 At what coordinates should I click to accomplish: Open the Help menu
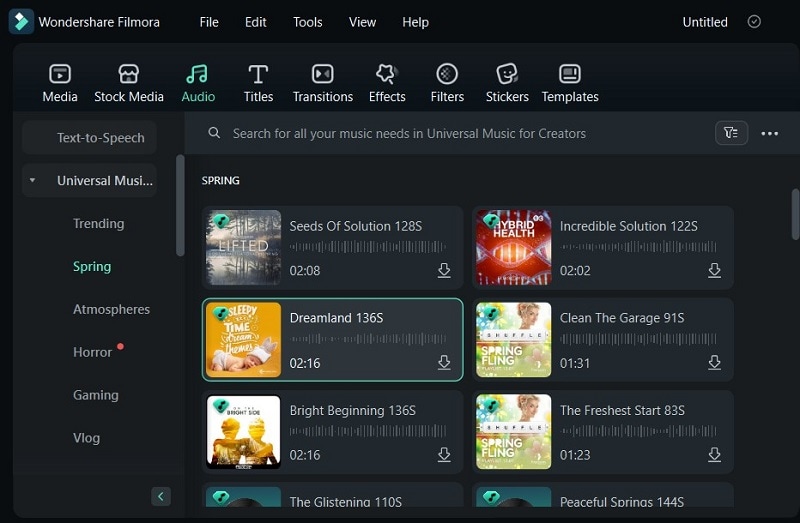click(415, 22)
